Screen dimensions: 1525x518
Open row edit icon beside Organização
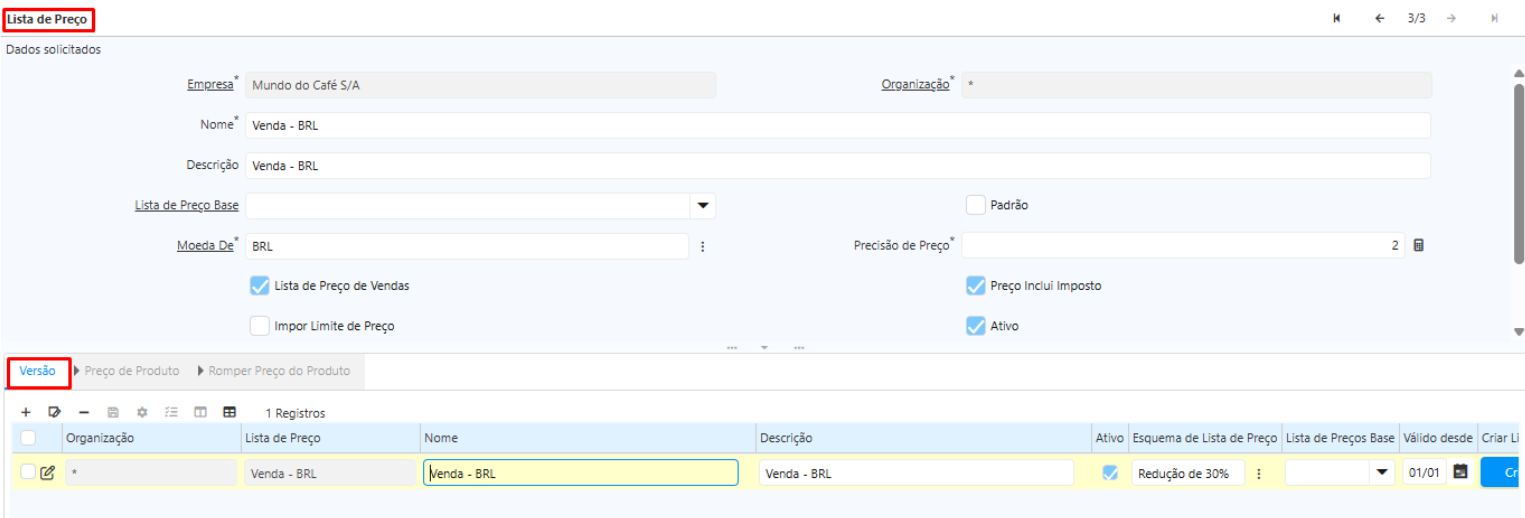coord(47,473)
